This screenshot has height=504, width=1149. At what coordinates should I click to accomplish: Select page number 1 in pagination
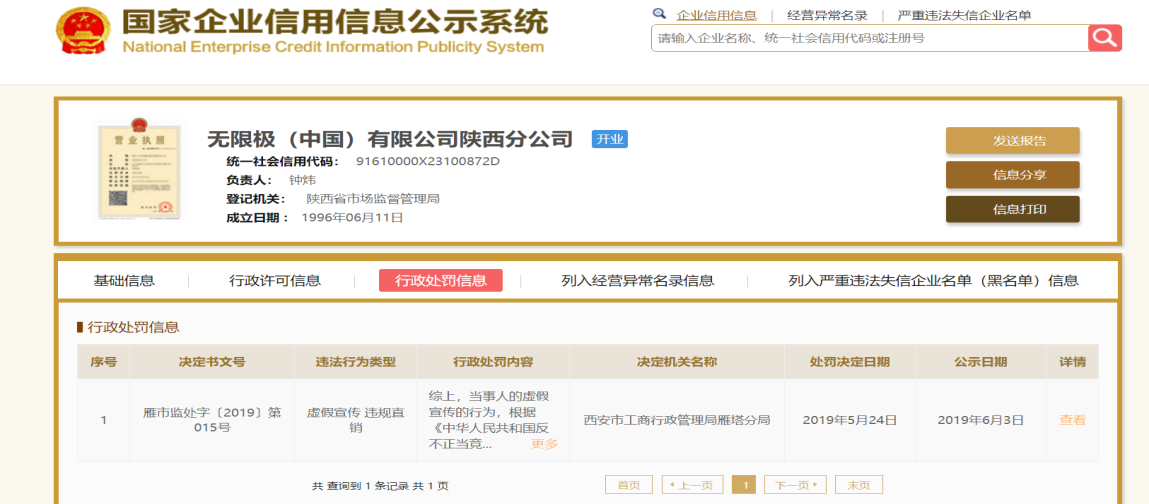pyautogui.click(x=745, y=485)
